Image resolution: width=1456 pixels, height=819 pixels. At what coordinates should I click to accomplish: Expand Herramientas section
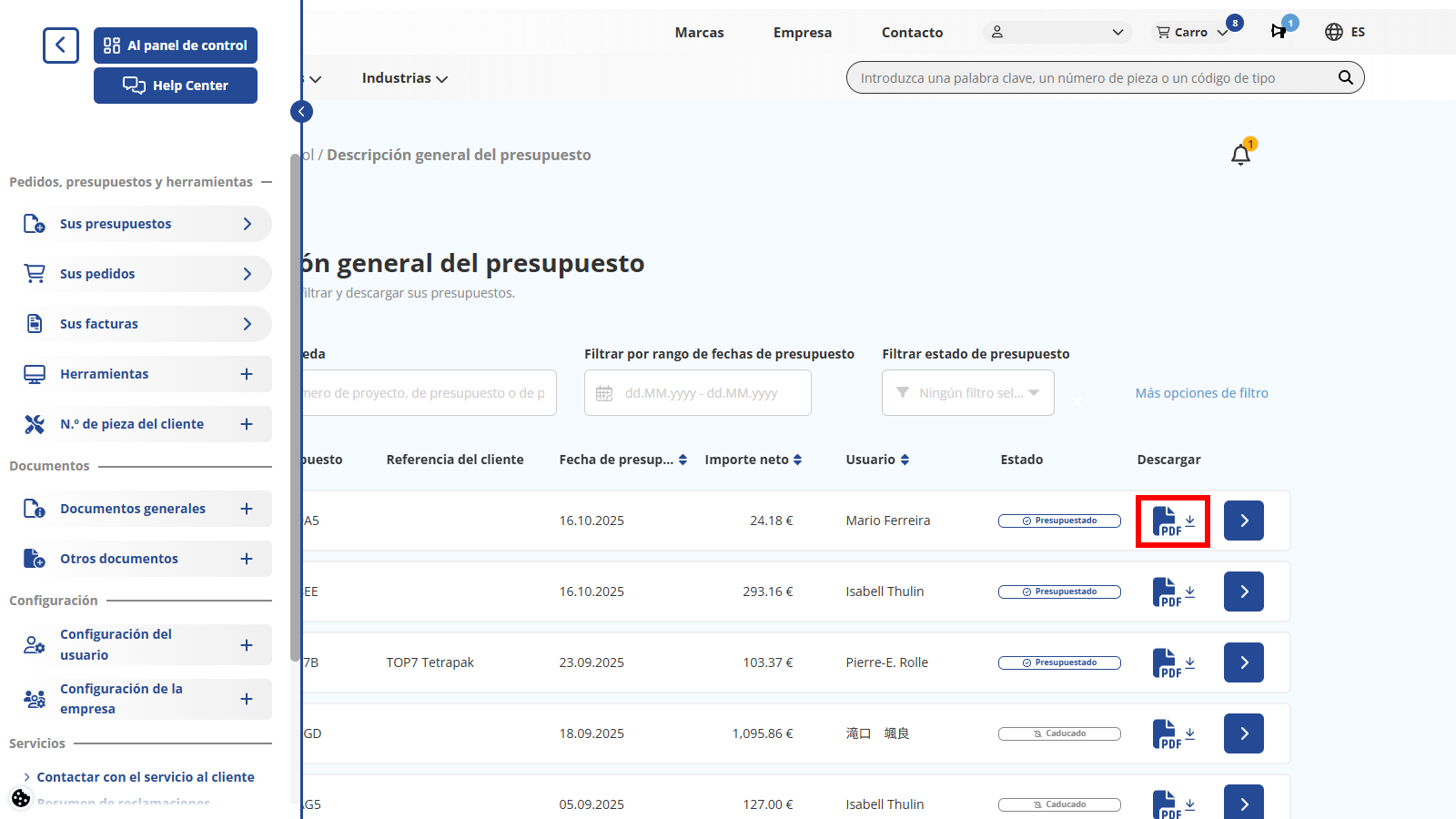coord(246,374)
